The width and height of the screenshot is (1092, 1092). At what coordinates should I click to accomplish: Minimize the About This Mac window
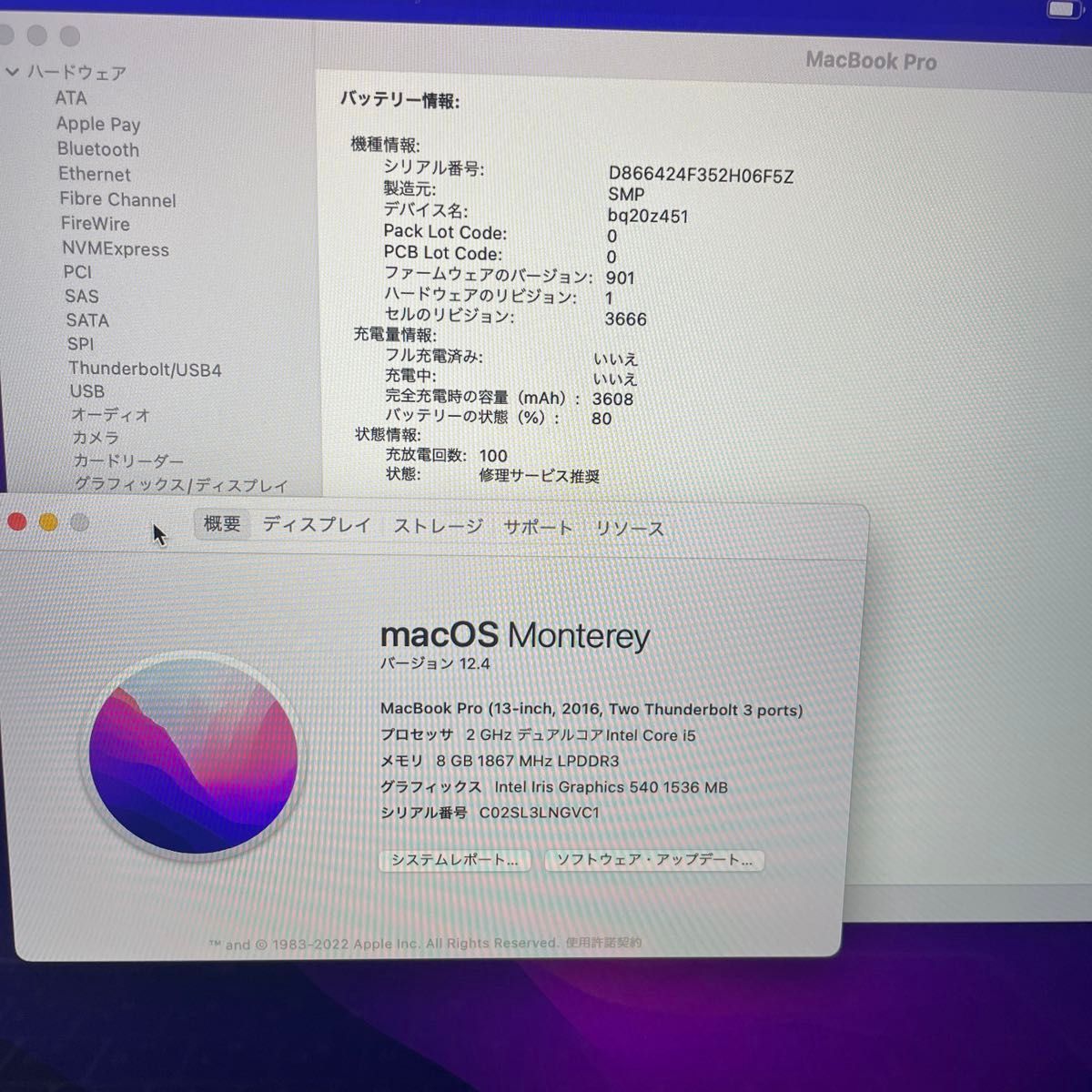tap(48, 521)
